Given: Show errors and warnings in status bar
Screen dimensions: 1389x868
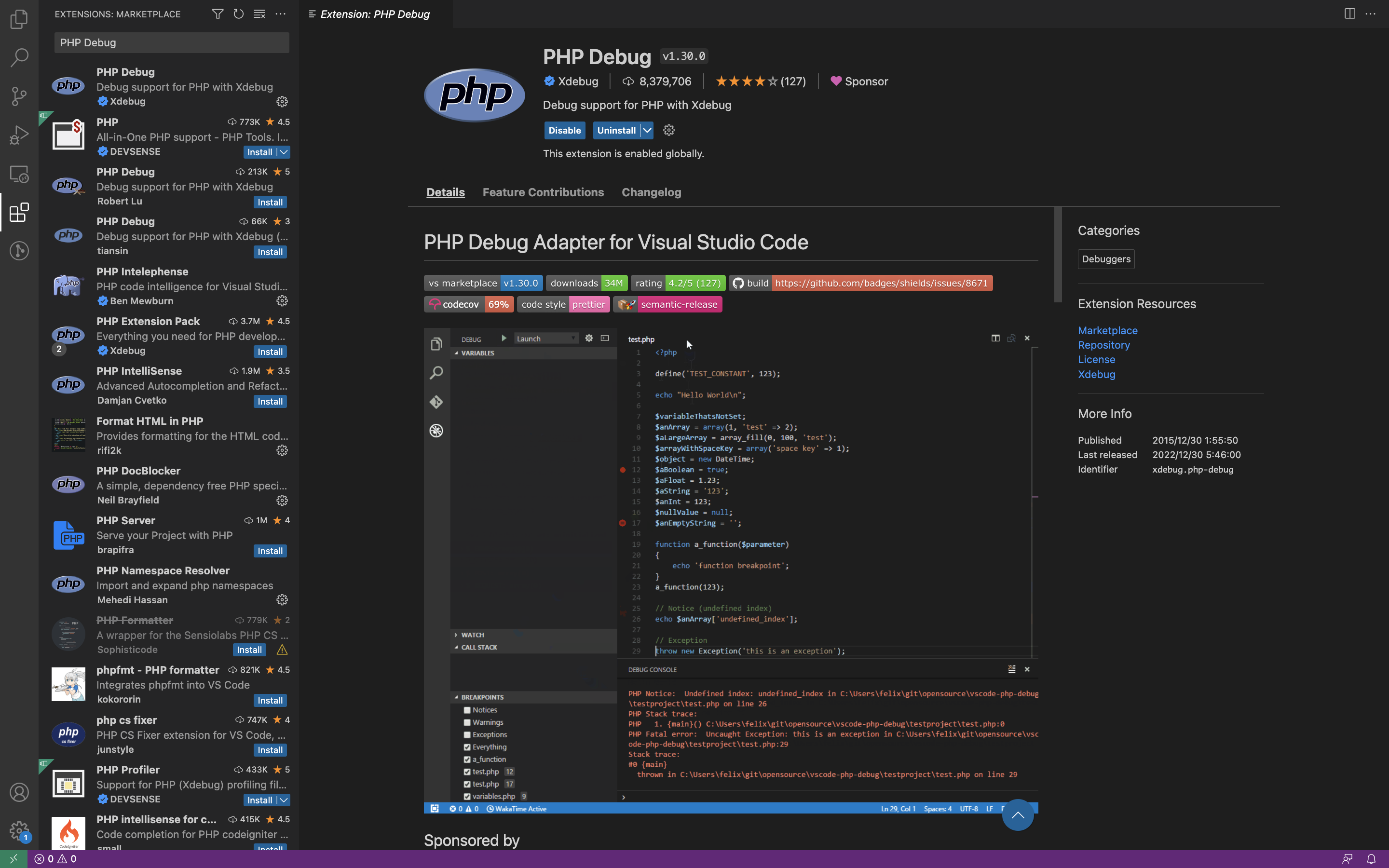Looking at the screenshot, I should [x=55, y=859].
